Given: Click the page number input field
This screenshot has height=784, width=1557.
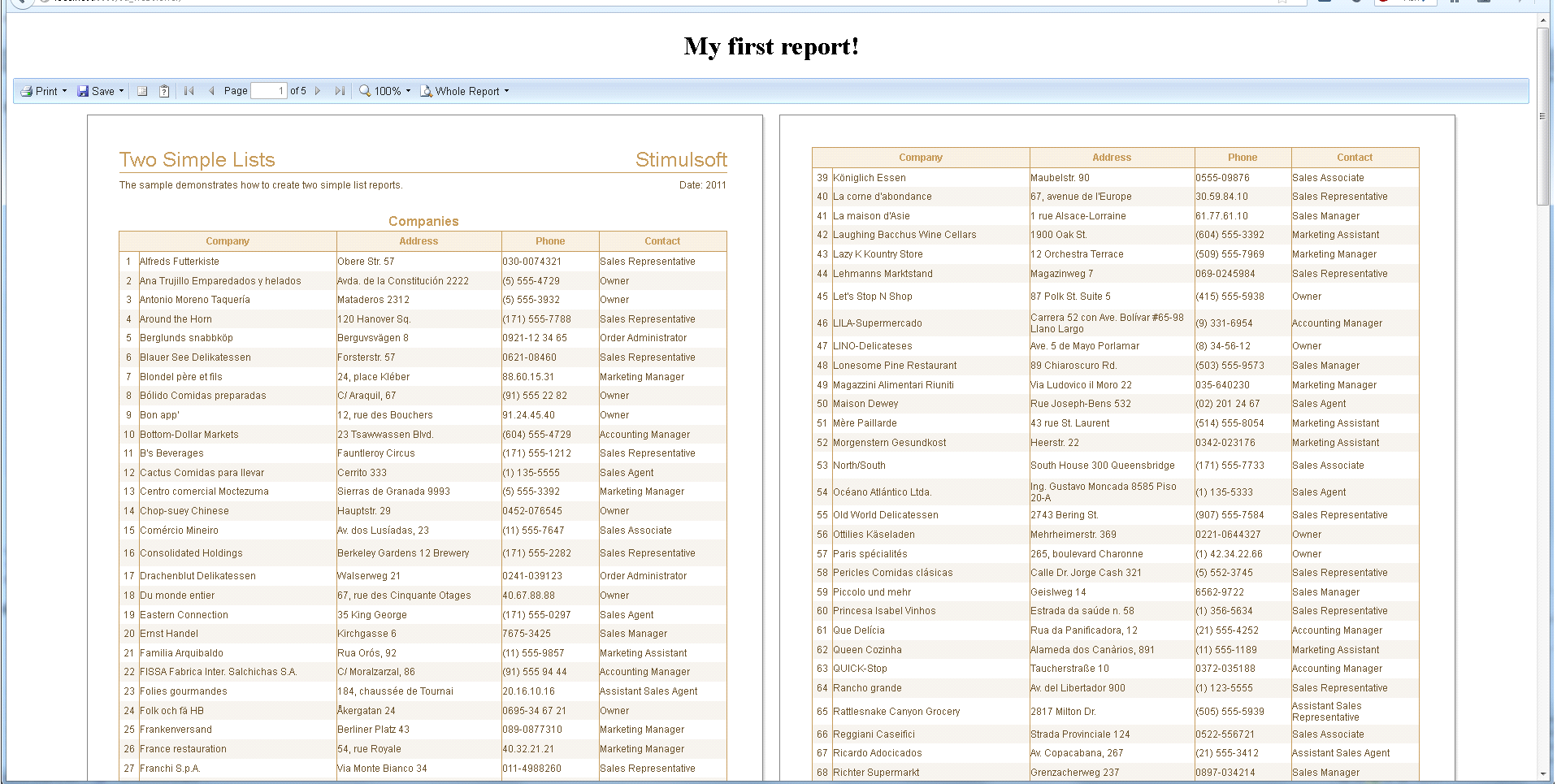Looking at the screenshot, I should (269, 91).
